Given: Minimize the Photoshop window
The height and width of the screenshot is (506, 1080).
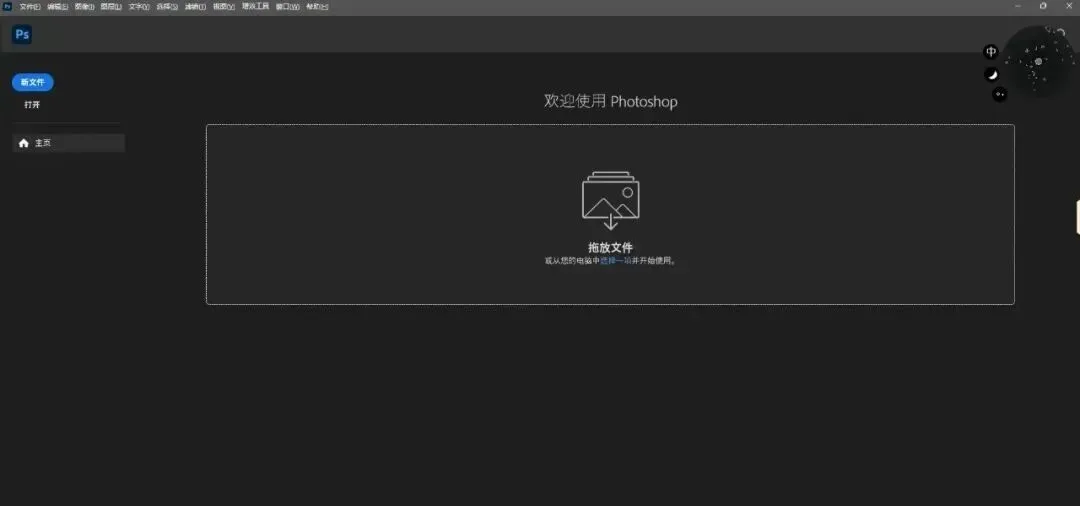Looking at the screenshot, I should [x=1018, y=6].
